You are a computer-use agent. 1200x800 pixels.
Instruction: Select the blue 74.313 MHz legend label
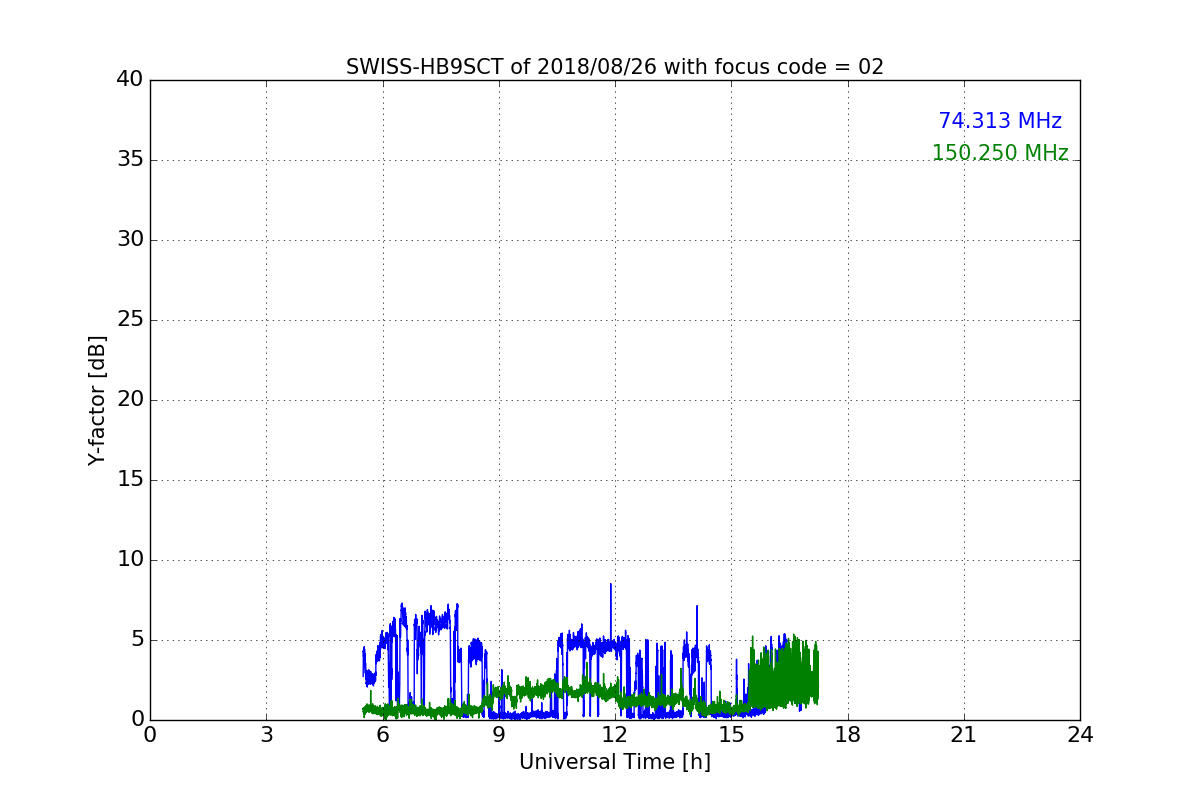click(x=1000, y=121)
